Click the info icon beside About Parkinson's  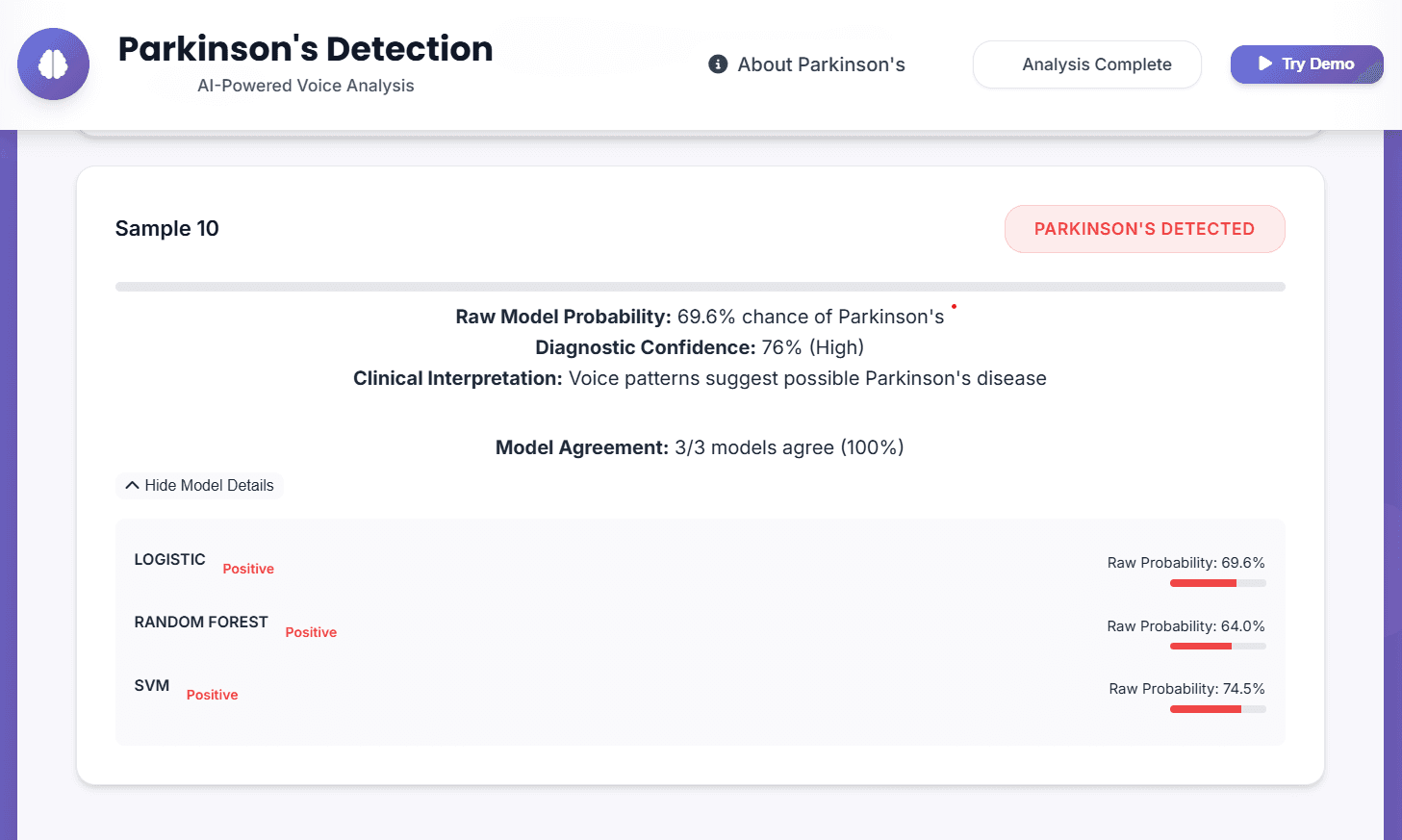[x=718, y=64]
